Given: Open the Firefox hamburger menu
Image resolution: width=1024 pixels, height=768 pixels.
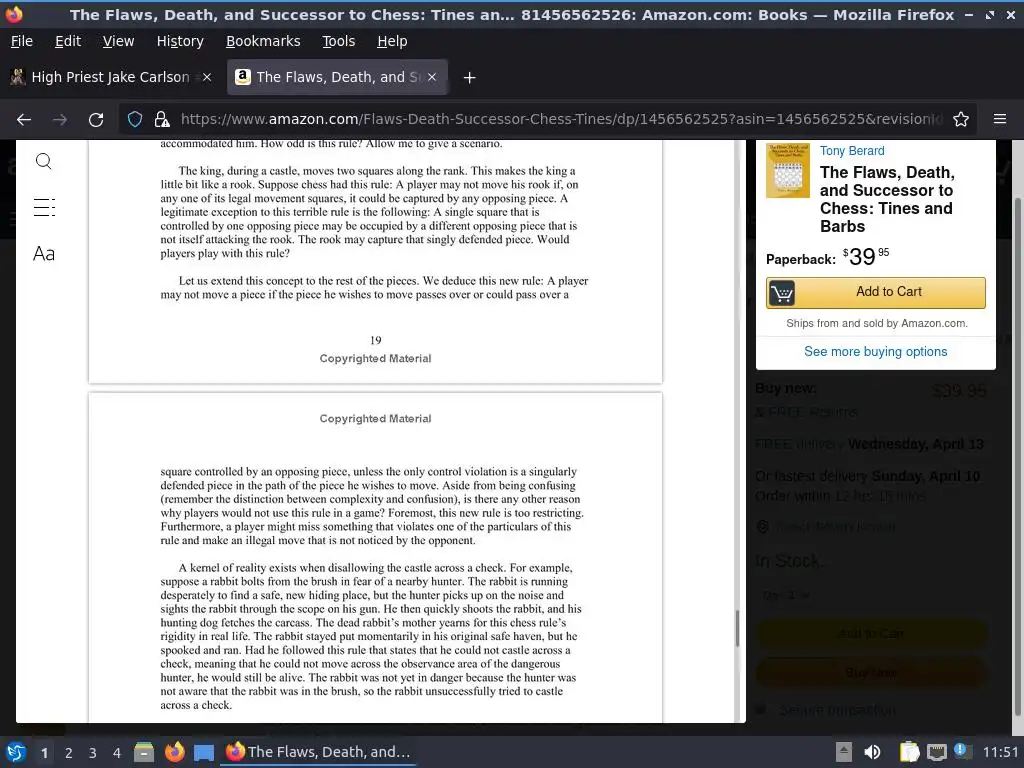Looking at the screenshot, I should (1000, 120).
